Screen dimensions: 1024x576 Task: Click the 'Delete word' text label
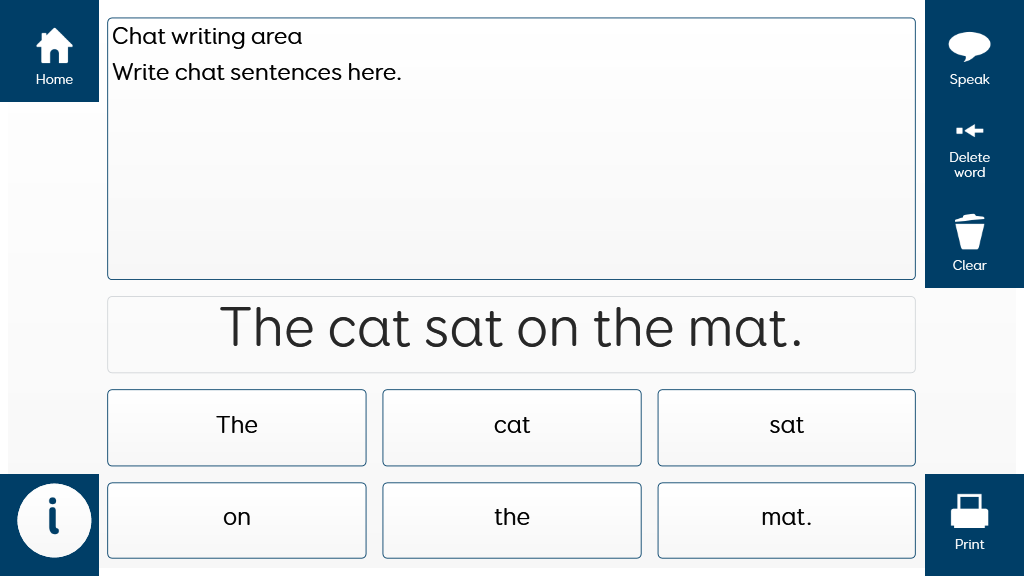coord(969,165)
